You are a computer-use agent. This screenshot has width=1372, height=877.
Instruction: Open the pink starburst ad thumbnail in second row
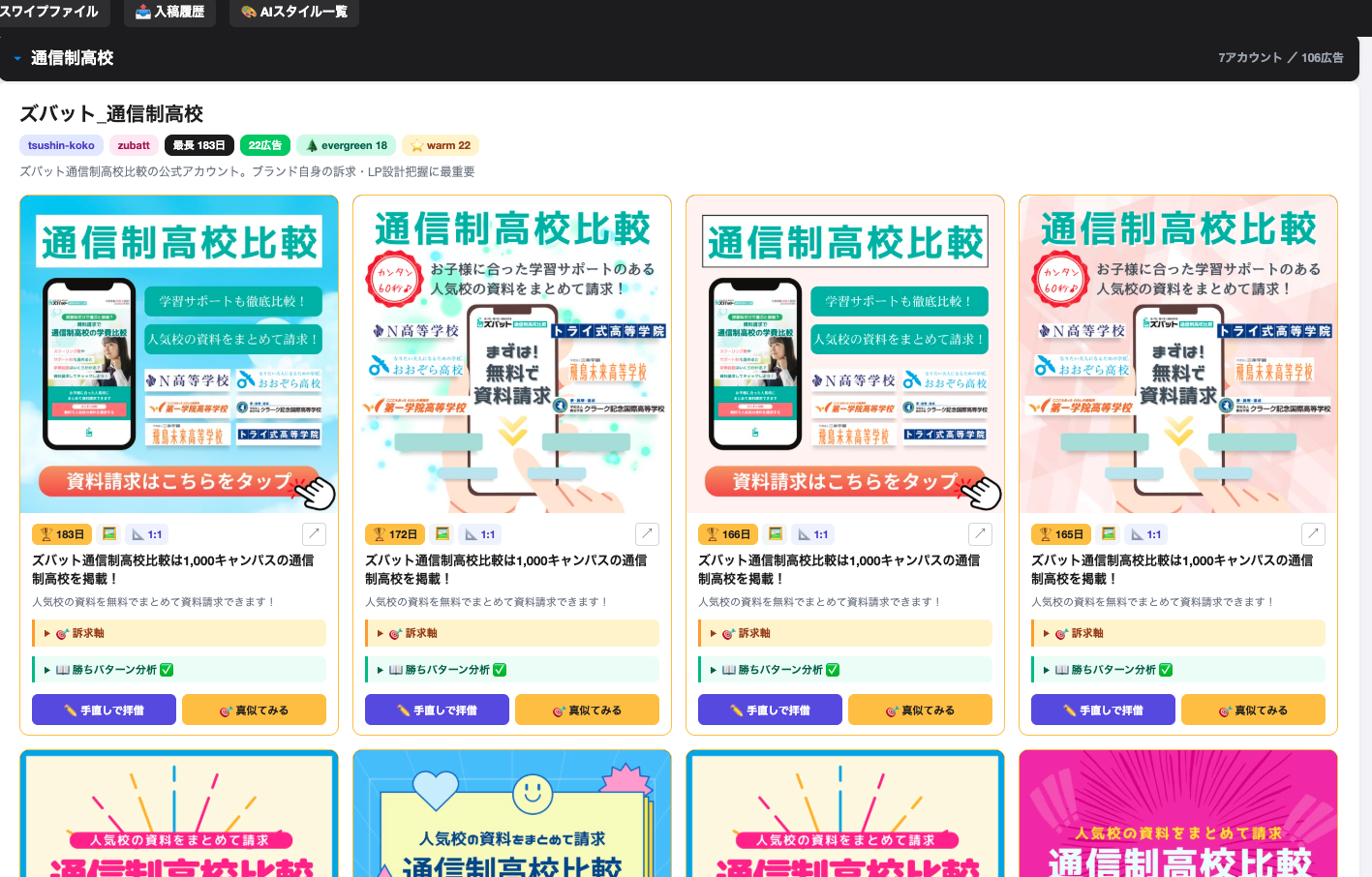click(x=1178, y=814)
